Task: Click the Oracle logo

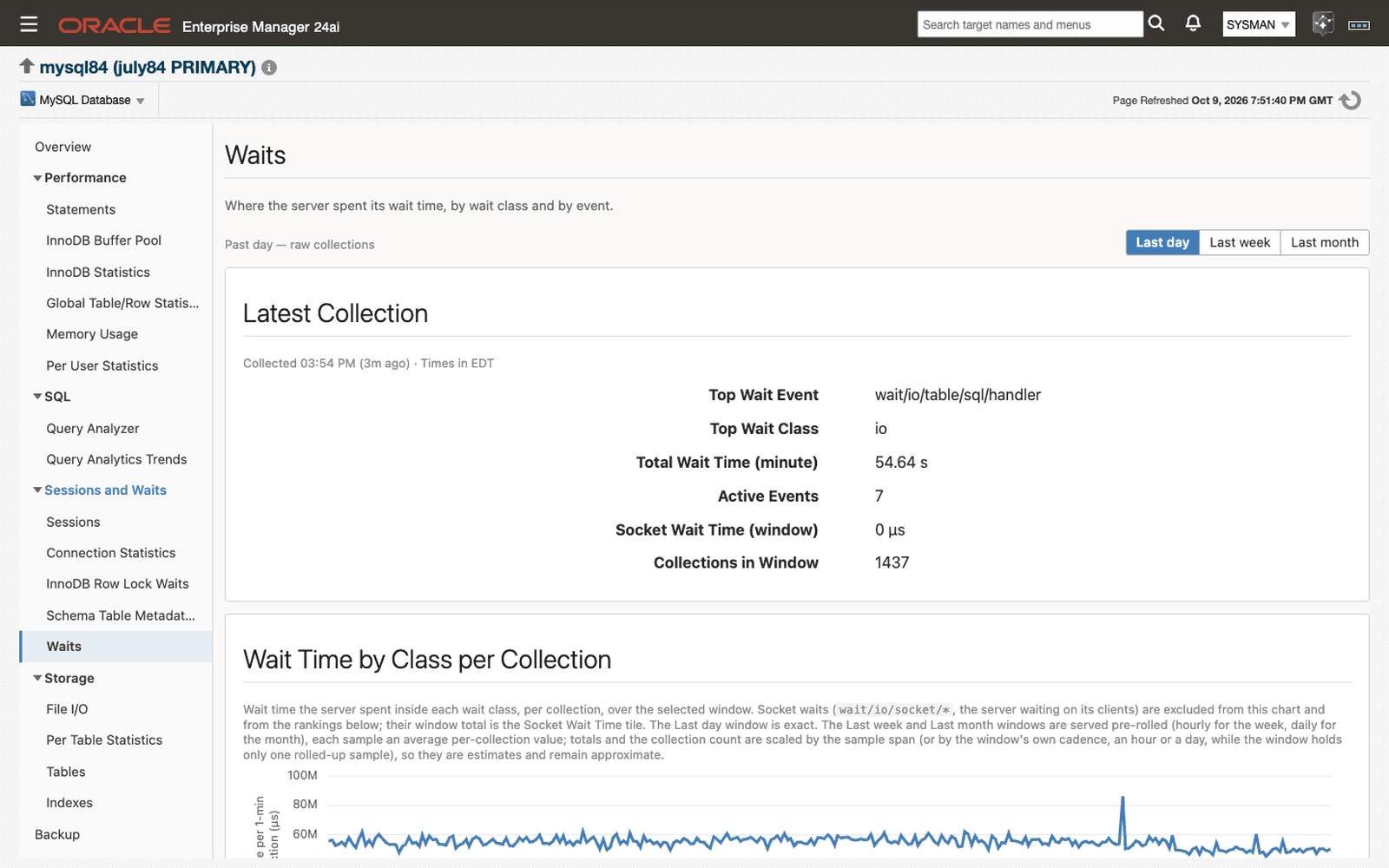Action: [x=114, y=26]
